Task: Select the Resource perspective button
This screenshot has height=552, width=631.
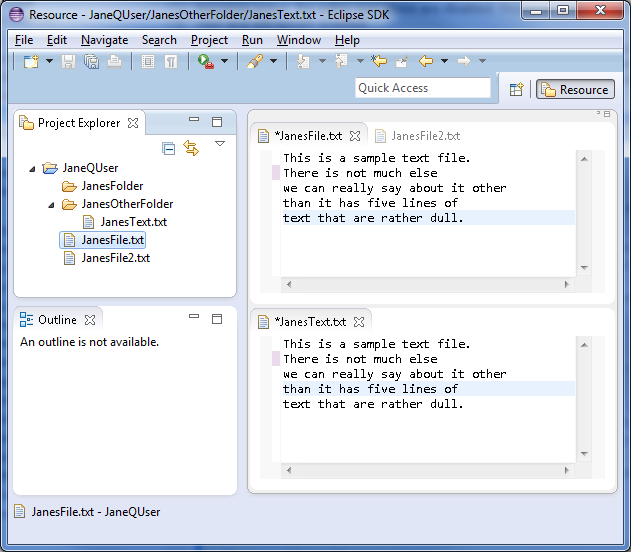Action: pos(575,89)
